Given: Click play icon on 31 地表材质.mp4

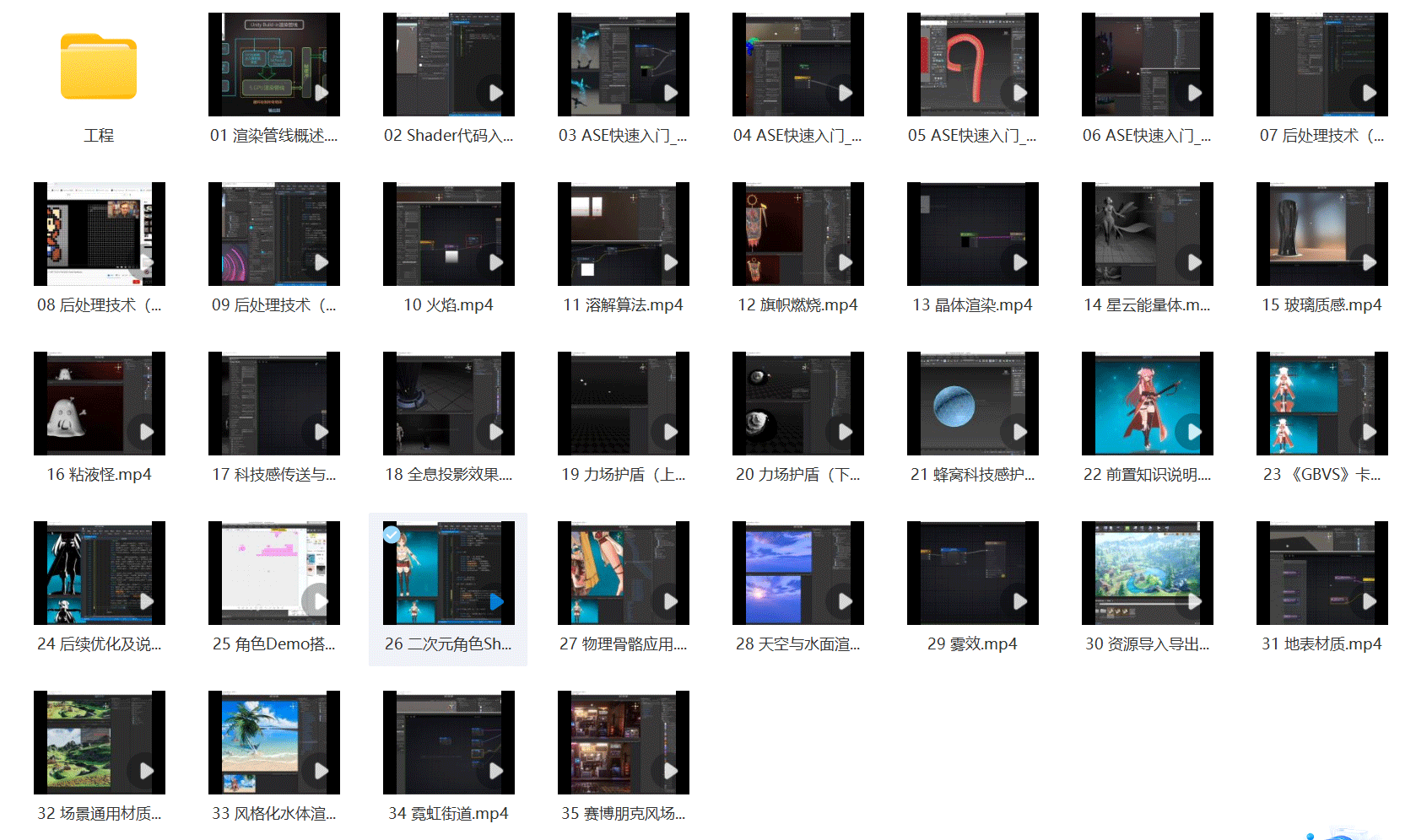Looking at the screenshot, I should (1369, 601).
